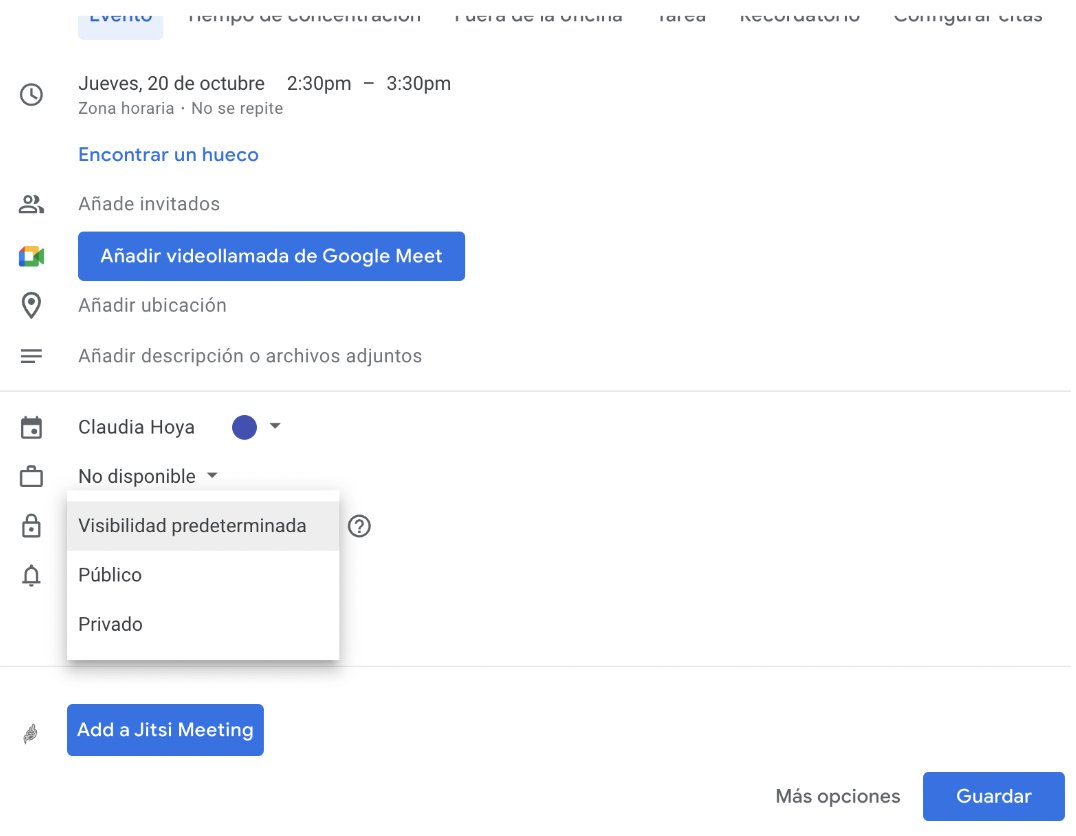Switch to the Recordatorio tab
The height and width of the screenshot is (836, 1076).
[799, 21]
